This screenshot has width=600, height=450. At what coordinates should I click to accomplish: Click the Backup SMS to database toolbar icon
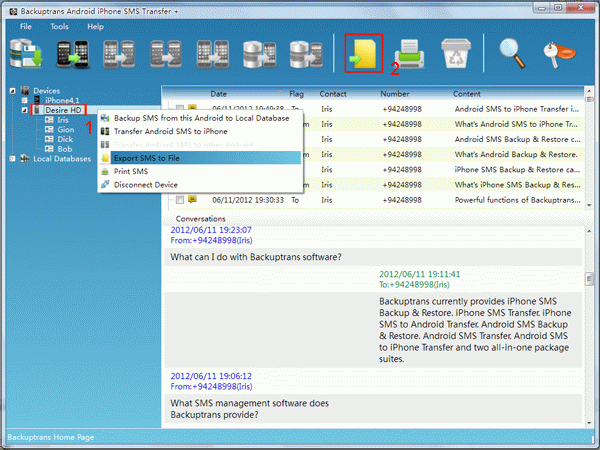pos(26,54)
